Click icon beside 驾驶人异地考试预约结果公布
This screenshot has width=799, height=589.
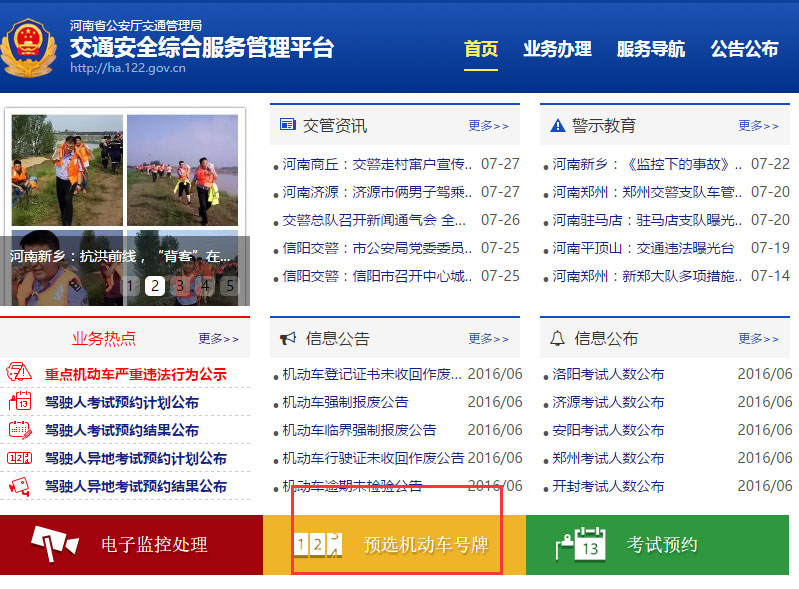point(19,486)
